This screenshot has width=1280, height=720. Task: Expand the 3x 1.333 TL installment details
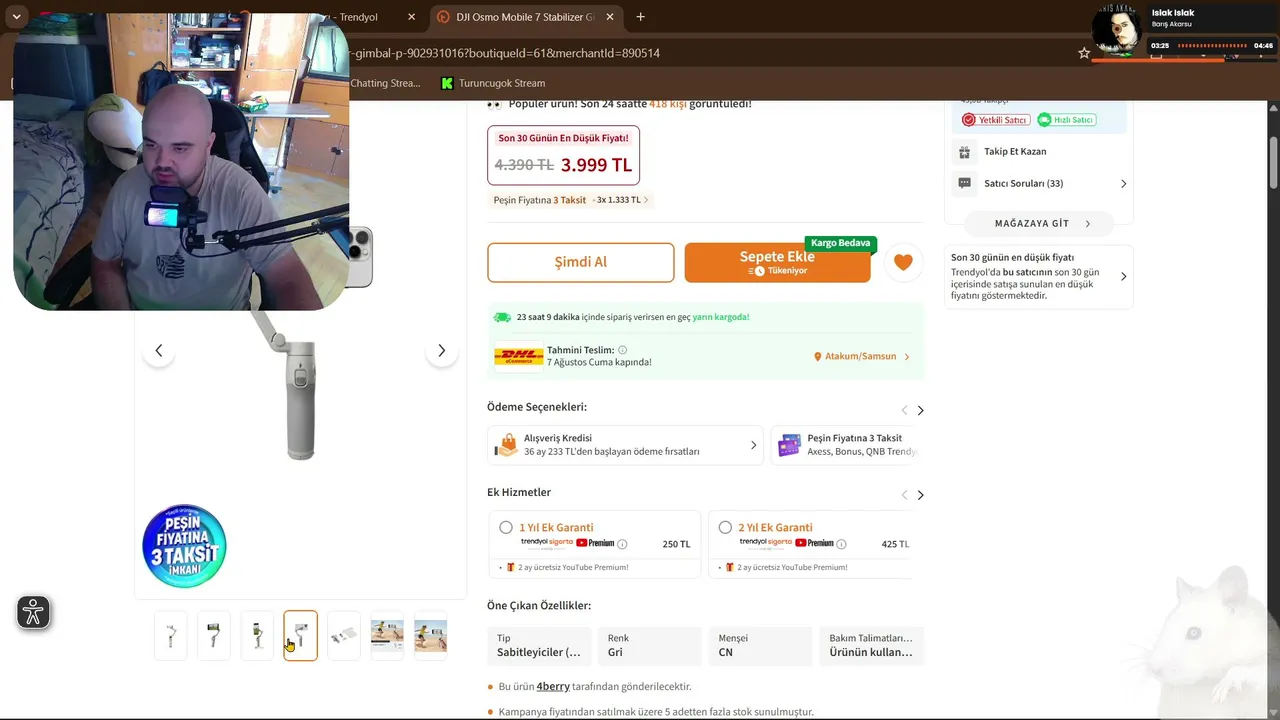[620, 200]
